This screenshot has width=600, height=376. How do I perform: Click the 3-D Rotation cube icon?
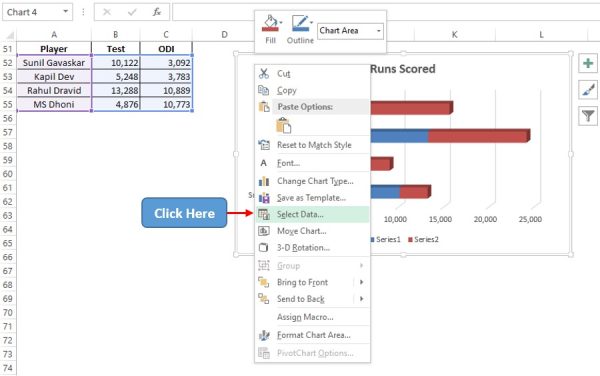point(264,247)
